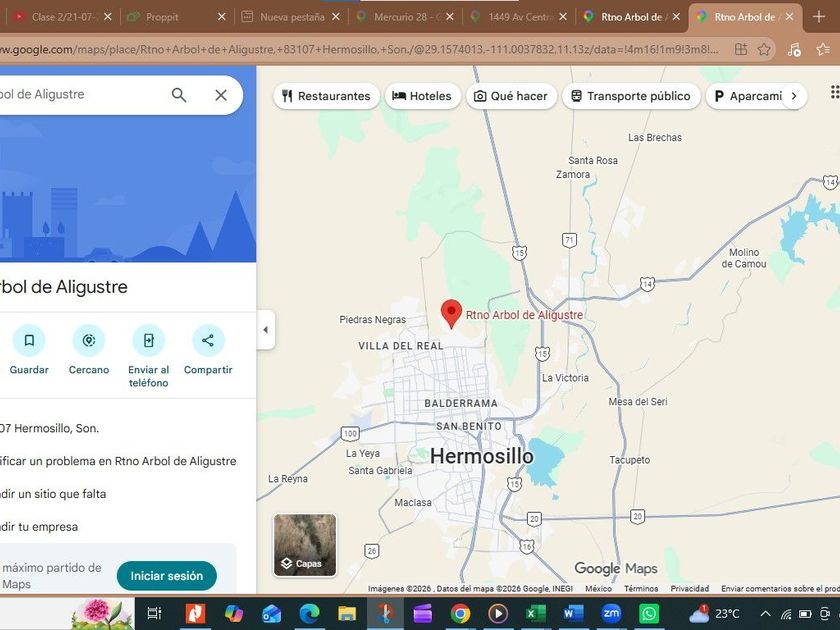
Task: Filter map by Hoteles
Action: click(422, 96)
